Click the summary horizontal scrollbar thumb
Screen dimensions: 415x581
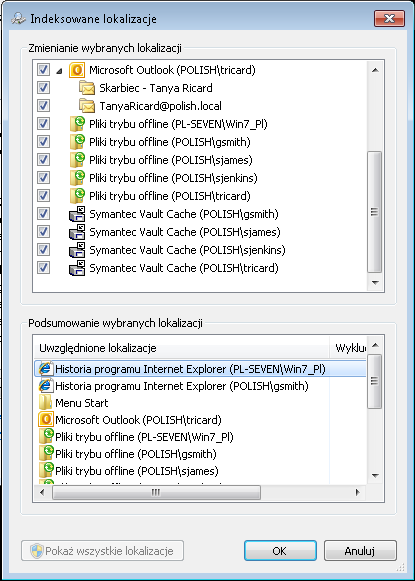click(x=156, y=492)
